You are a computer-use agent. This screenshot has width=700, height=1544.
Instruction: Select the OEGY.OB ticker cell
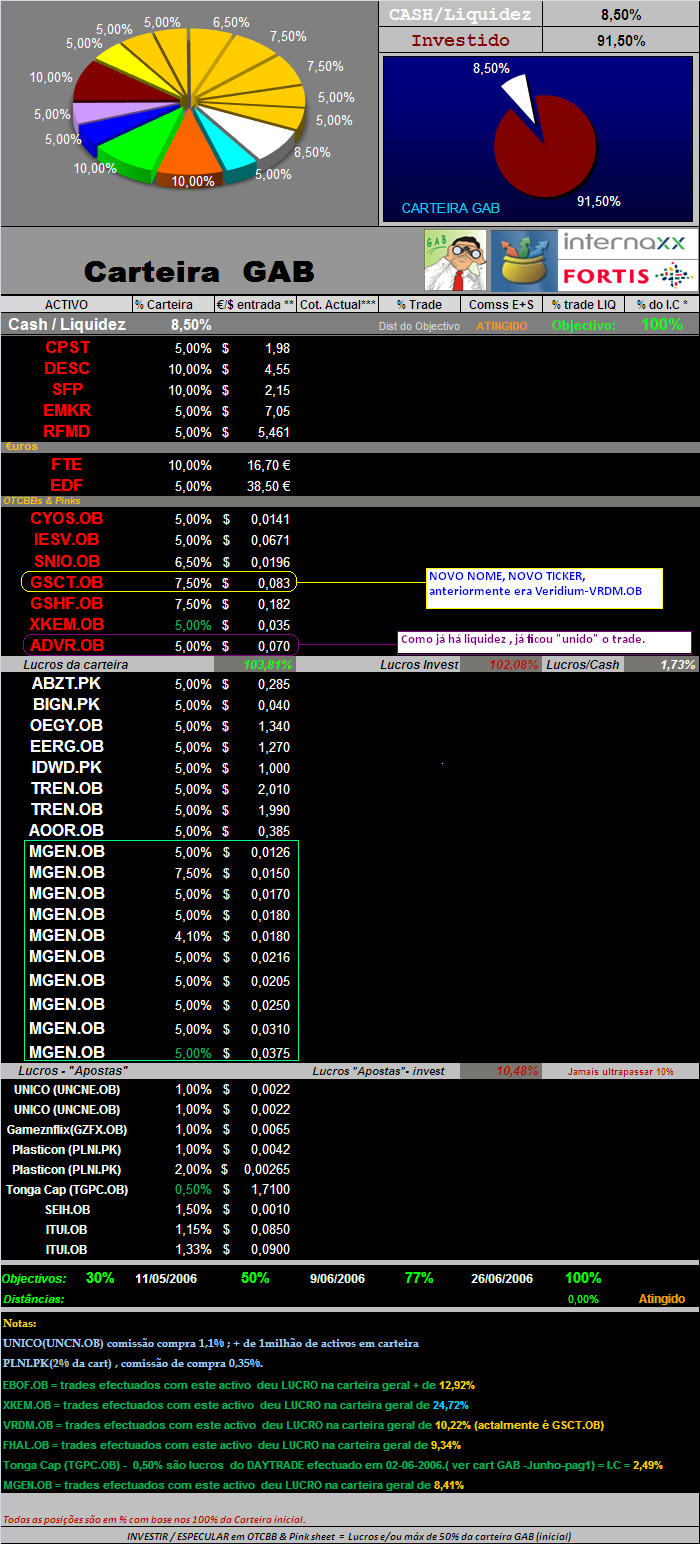[67, 725]
